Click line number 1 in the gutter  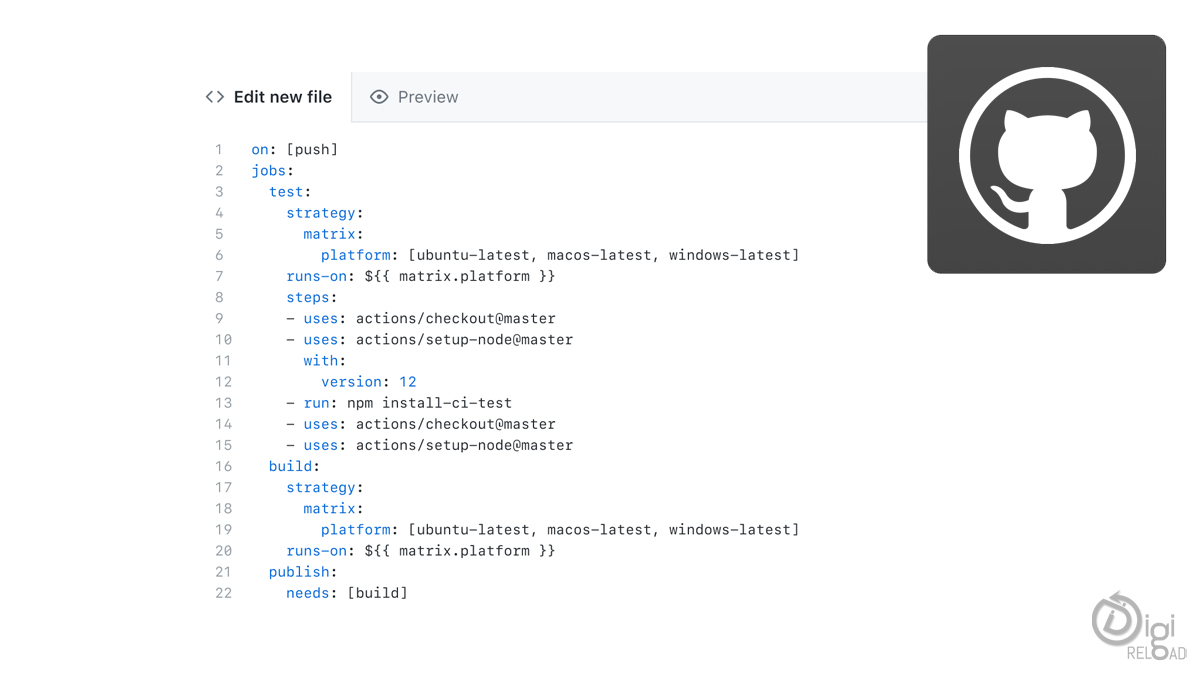click(219, 150)
